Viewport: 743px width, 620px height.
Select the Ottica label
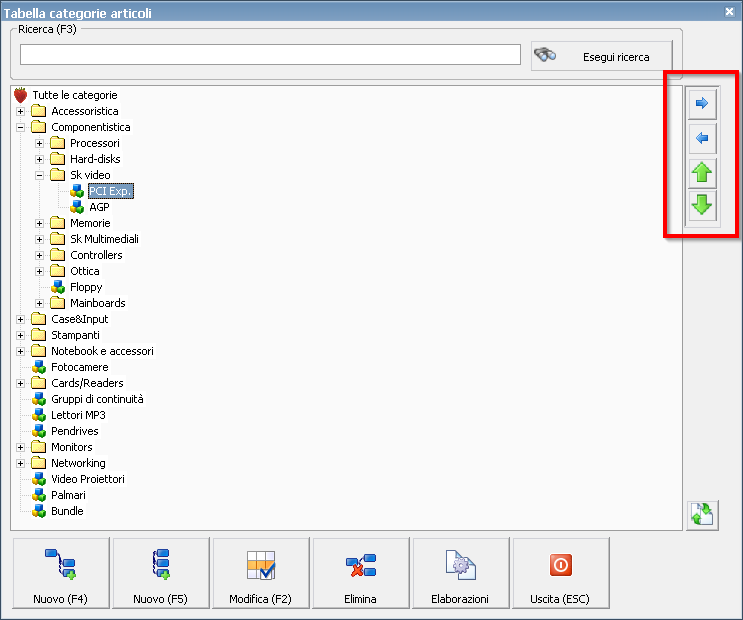(85, 271)
